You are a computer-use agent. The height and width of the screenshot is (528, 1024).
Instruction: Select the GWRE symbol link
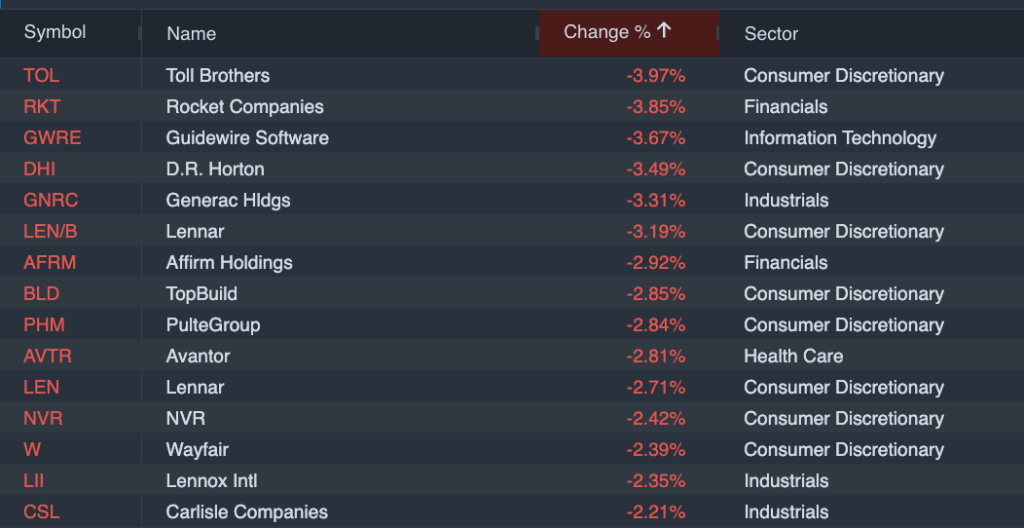(52, 138)
